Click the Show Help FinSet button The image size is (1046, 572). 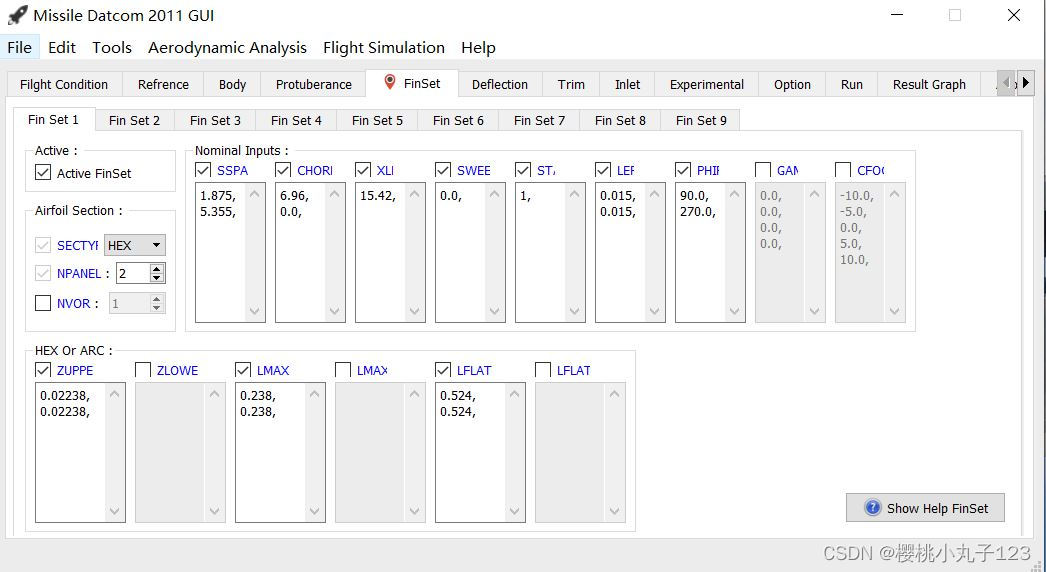925,508
